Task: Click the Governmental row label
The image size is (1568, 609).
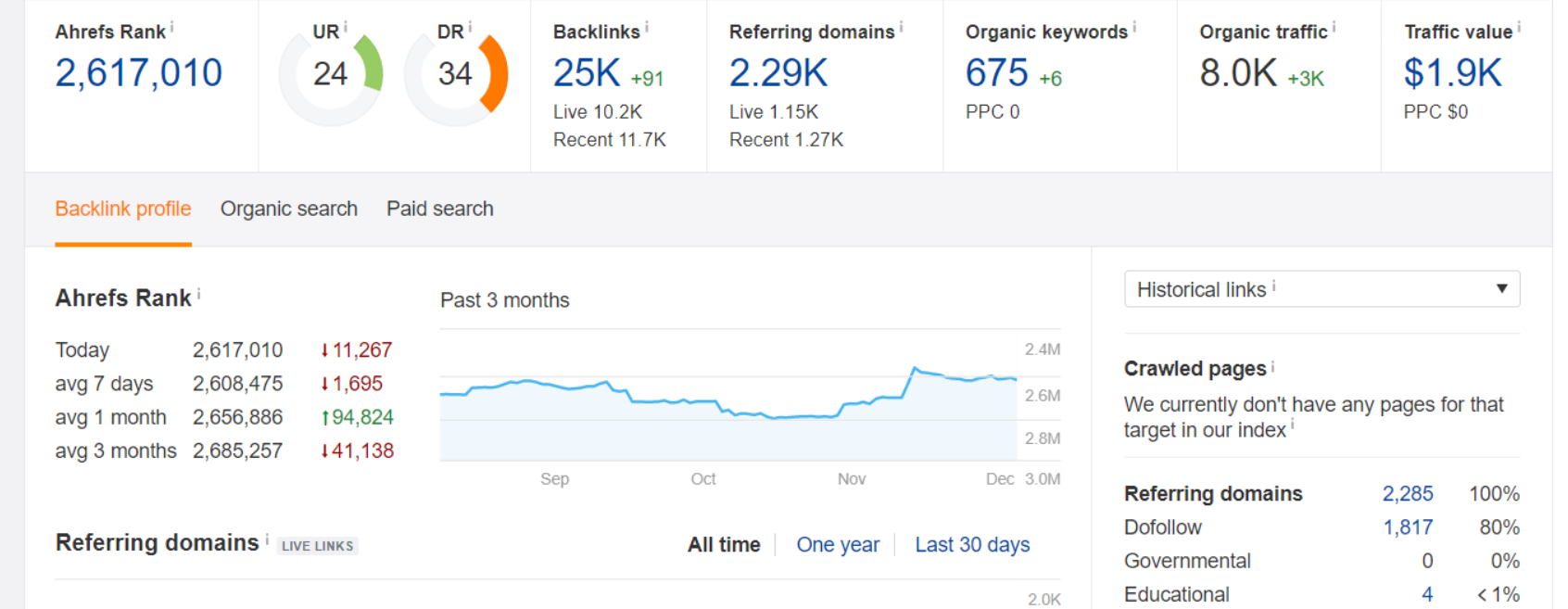Action: click(1187, 561)
